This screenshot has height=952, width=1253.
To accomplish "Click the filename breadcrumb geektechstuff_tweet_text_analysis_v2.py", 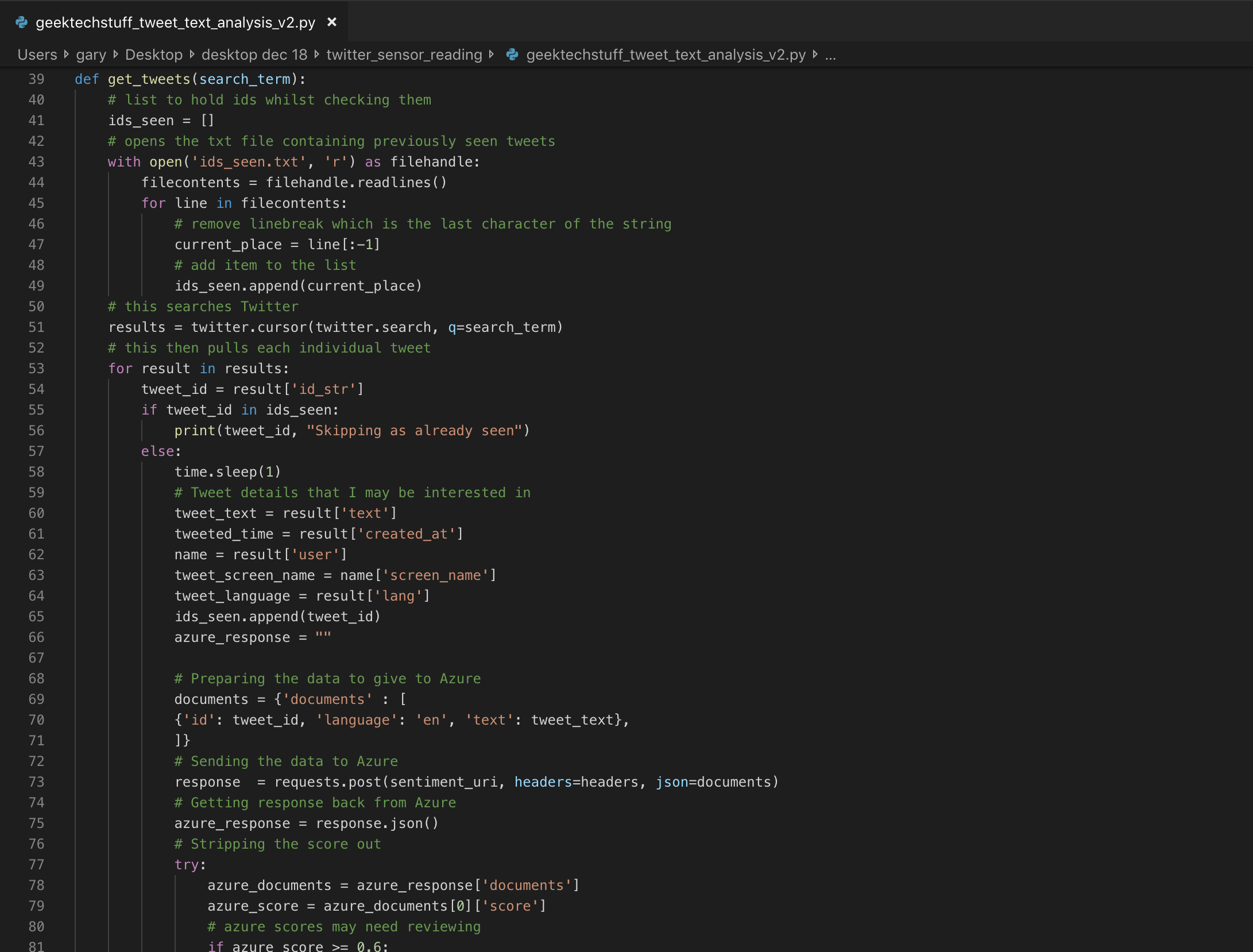I will point(666,55).
